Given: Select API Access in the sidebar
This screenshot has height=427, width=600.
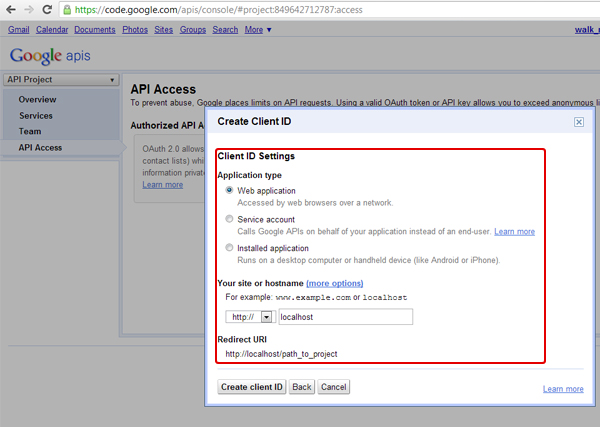Looking at the screenshot, I should click(x=40, y=148).
